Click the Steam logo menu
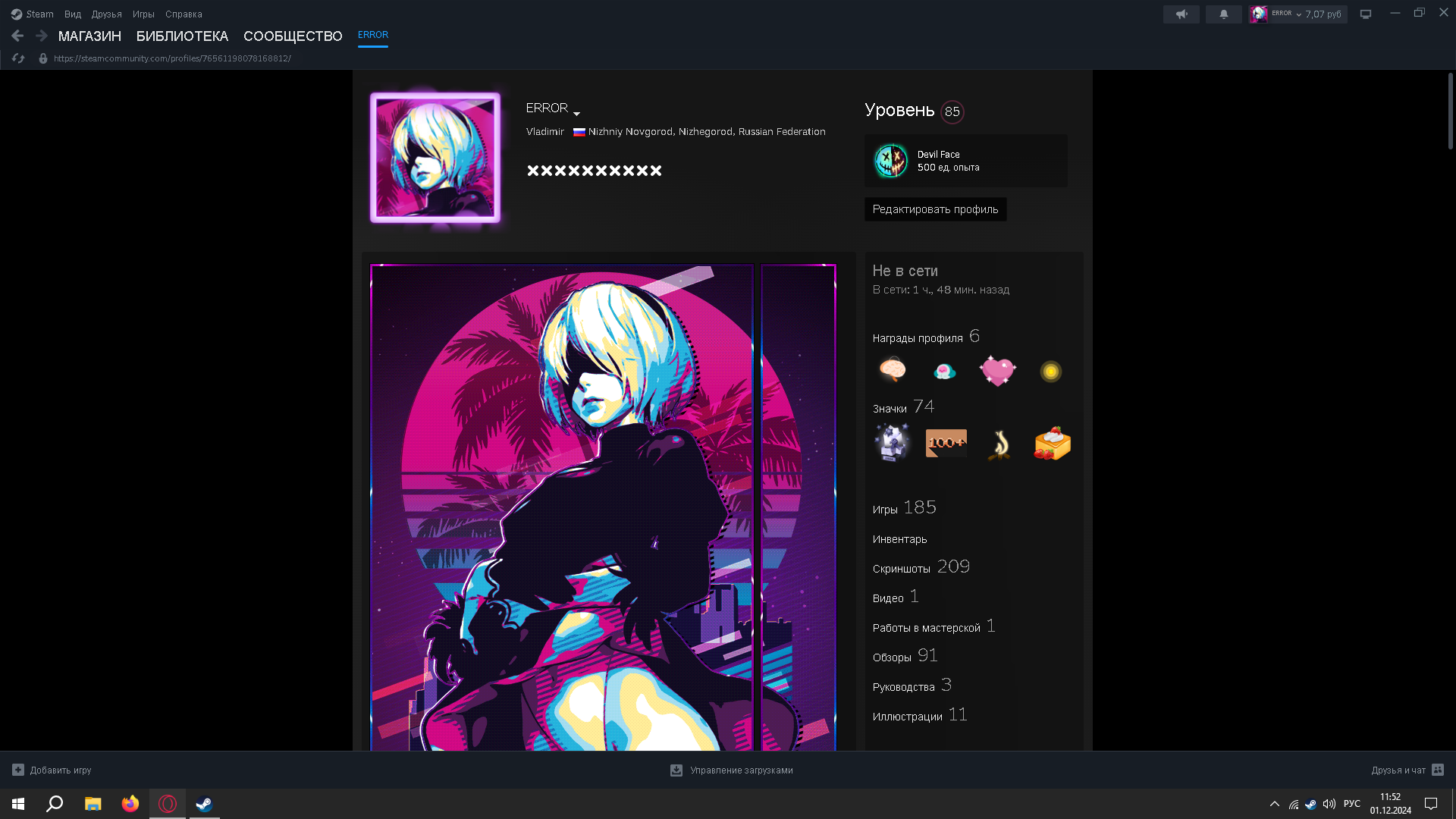Screen dimensions: 1456x819 (32, 14)
